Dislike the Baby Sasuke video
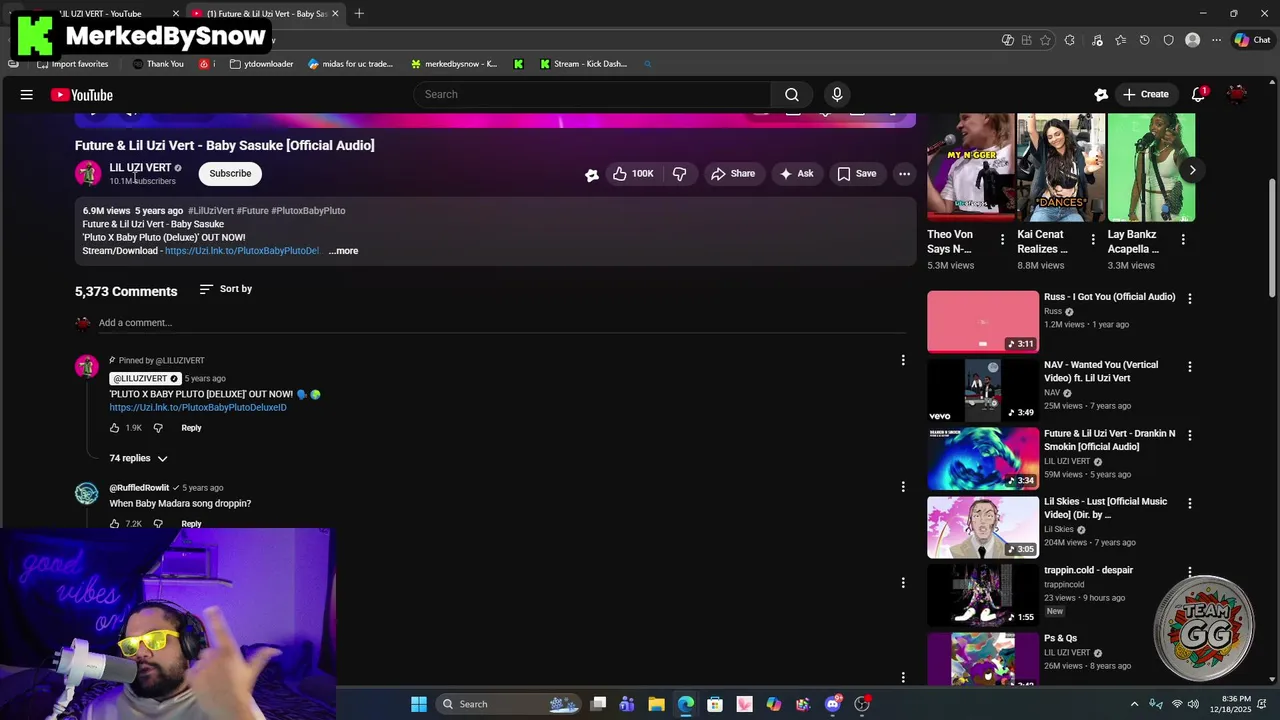The image size is (1280, 720). (x=680, y=173)
